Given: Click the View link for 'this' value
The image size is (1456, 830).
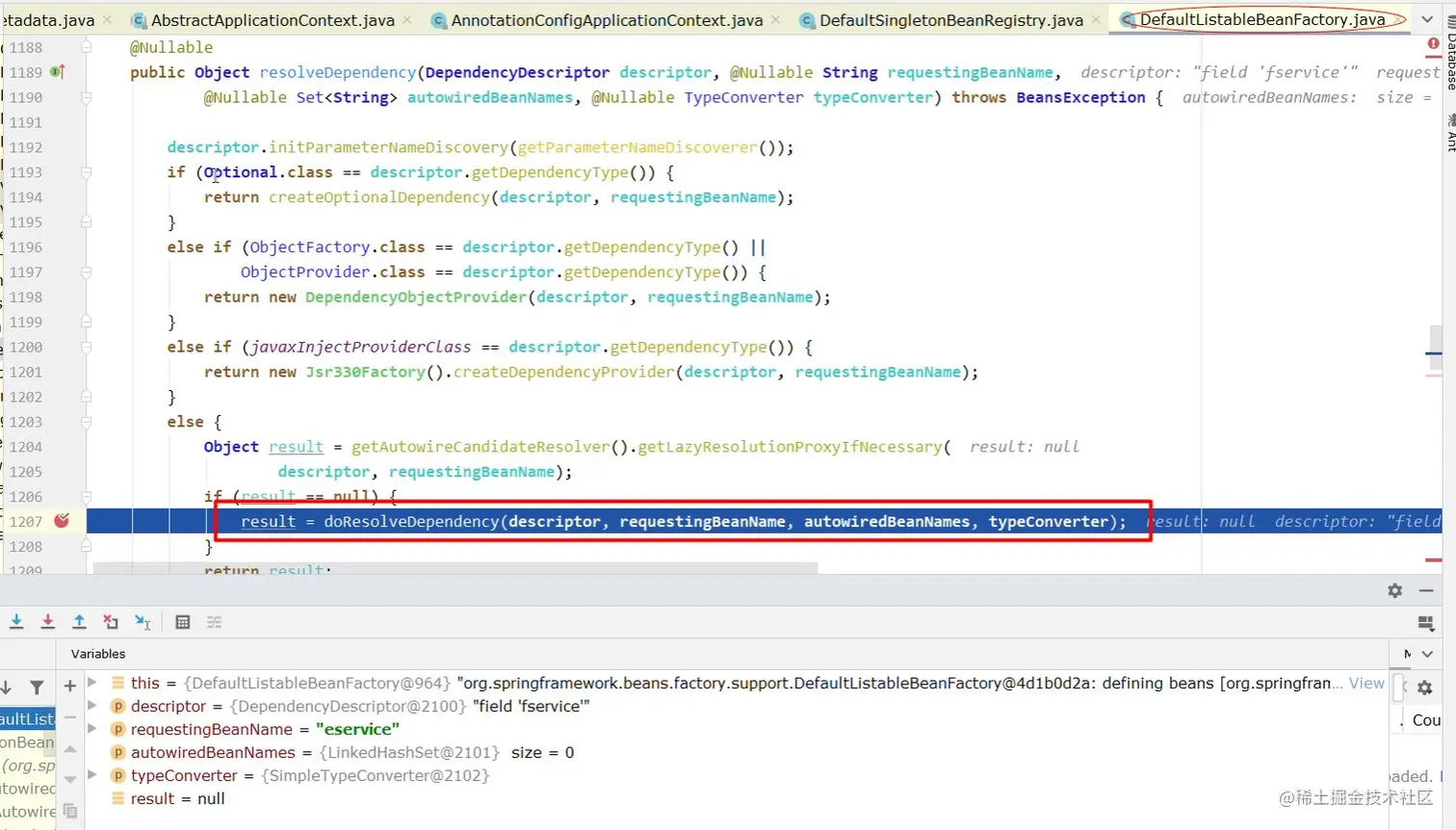Looking at the screenshot, I should click(1366, 683).
